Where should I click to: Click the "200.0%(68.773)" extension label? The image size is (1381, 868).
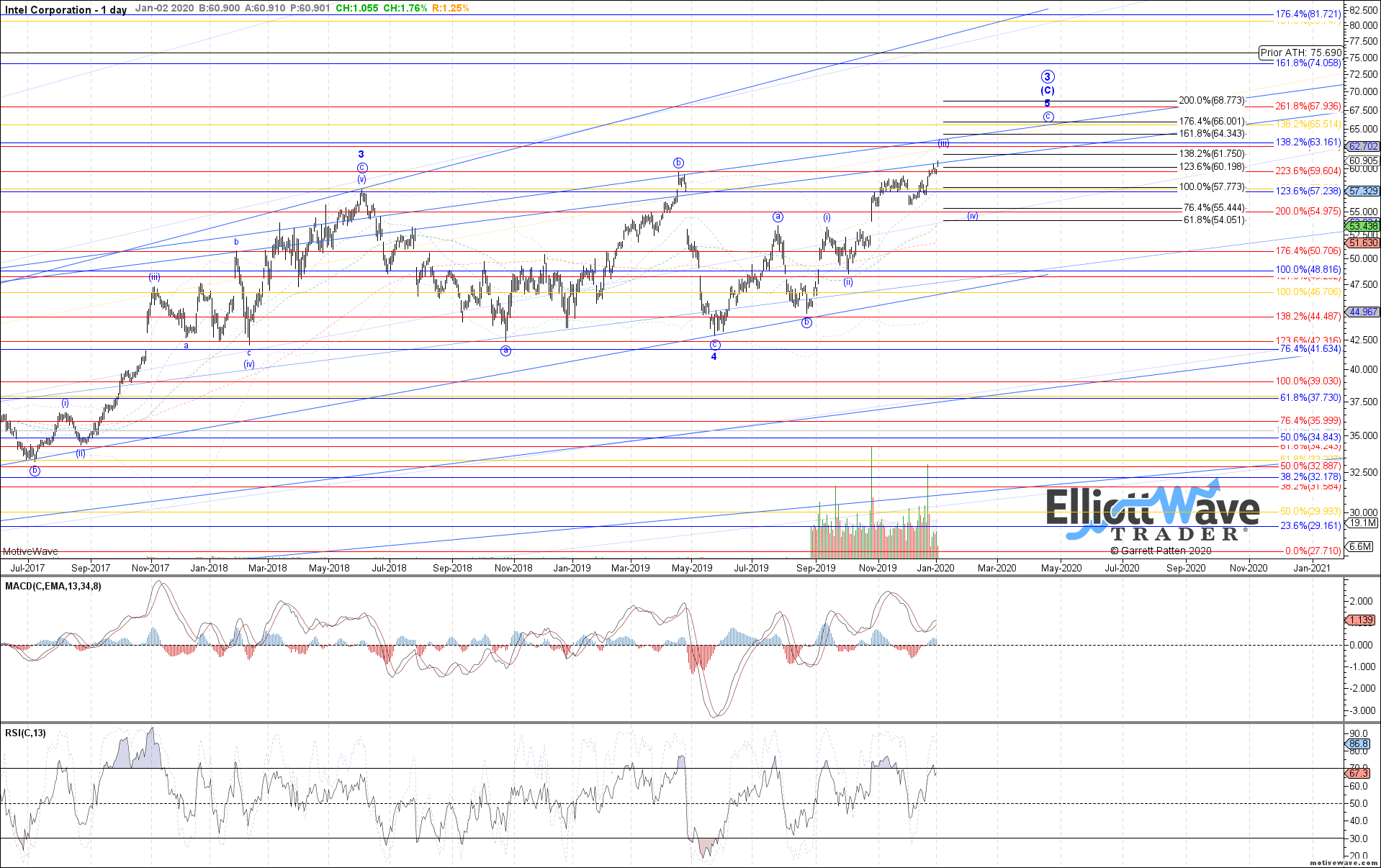click(x=1211, y=101)
